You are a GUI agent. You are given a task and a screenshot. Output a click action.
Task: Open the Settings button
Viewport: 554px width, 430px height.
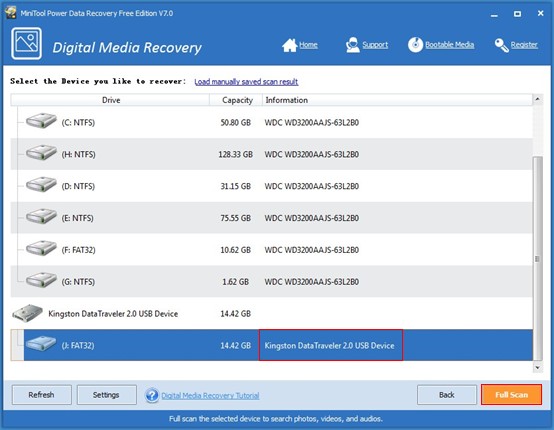[106, 395]
